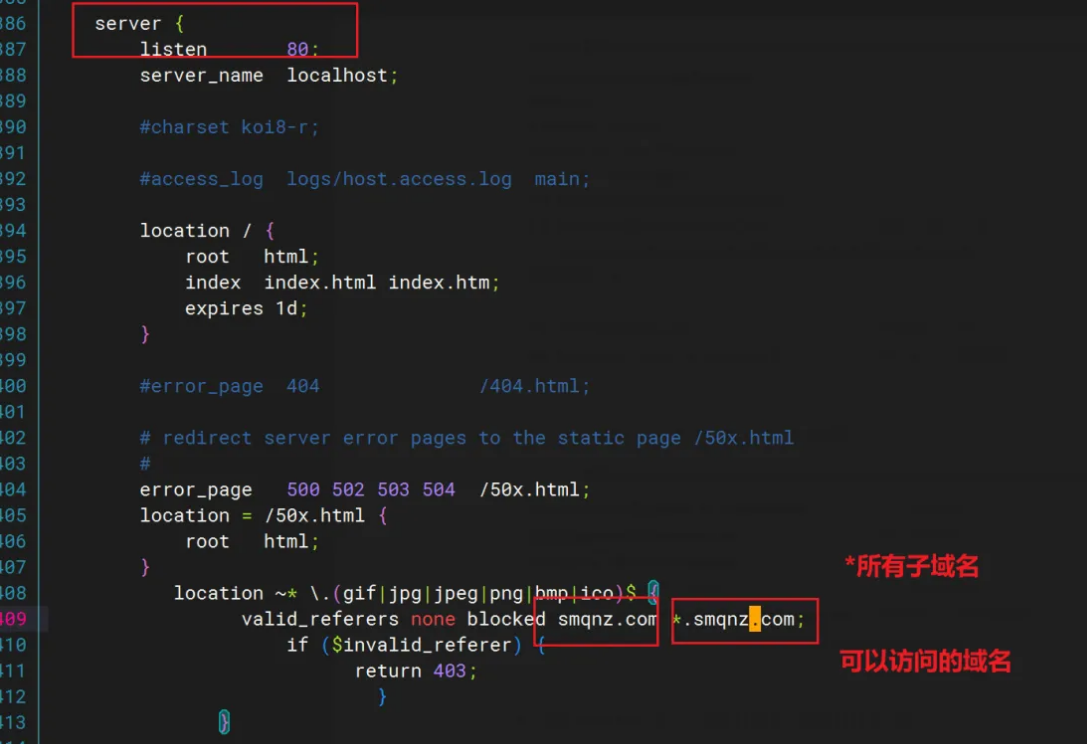Click closing brace of location / block
This screenshot has height=744, width=1087.
coord(145,334)
